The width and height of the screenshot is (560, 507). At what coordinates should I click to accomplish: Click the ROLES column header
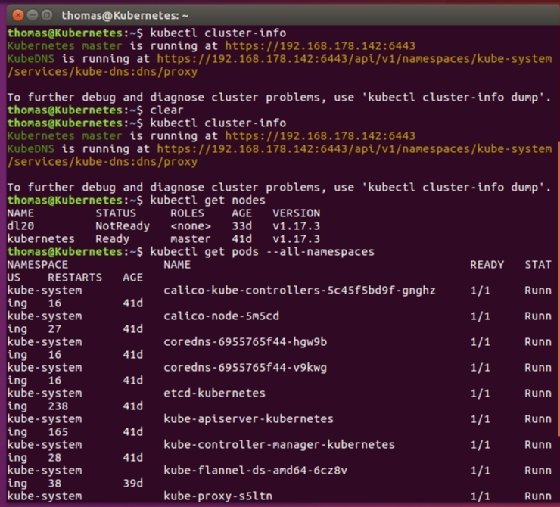click(188, 213)
